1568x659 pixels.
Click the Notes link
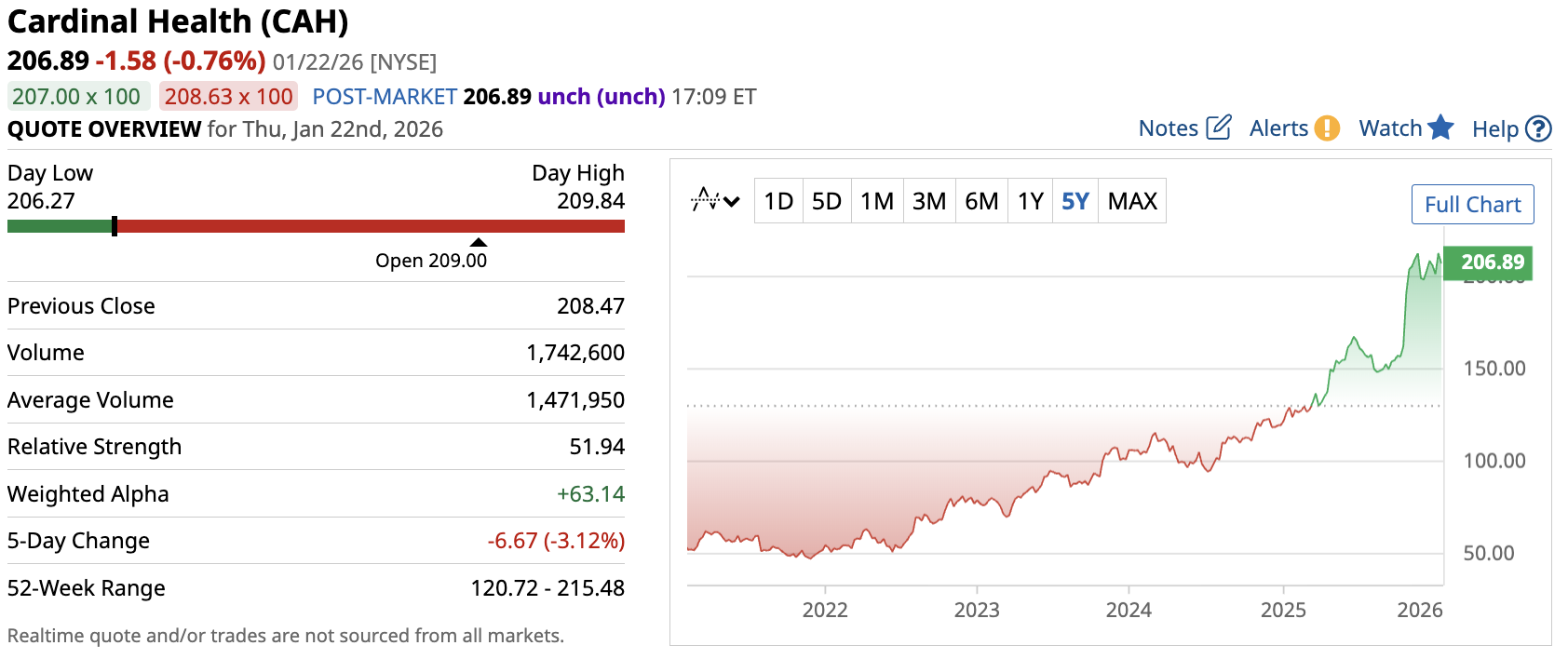tap(1168, 128)
